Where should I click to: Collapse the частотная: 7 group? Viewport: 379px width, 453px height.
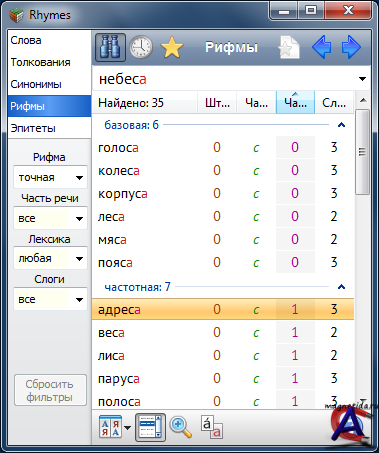coord(341,287)
